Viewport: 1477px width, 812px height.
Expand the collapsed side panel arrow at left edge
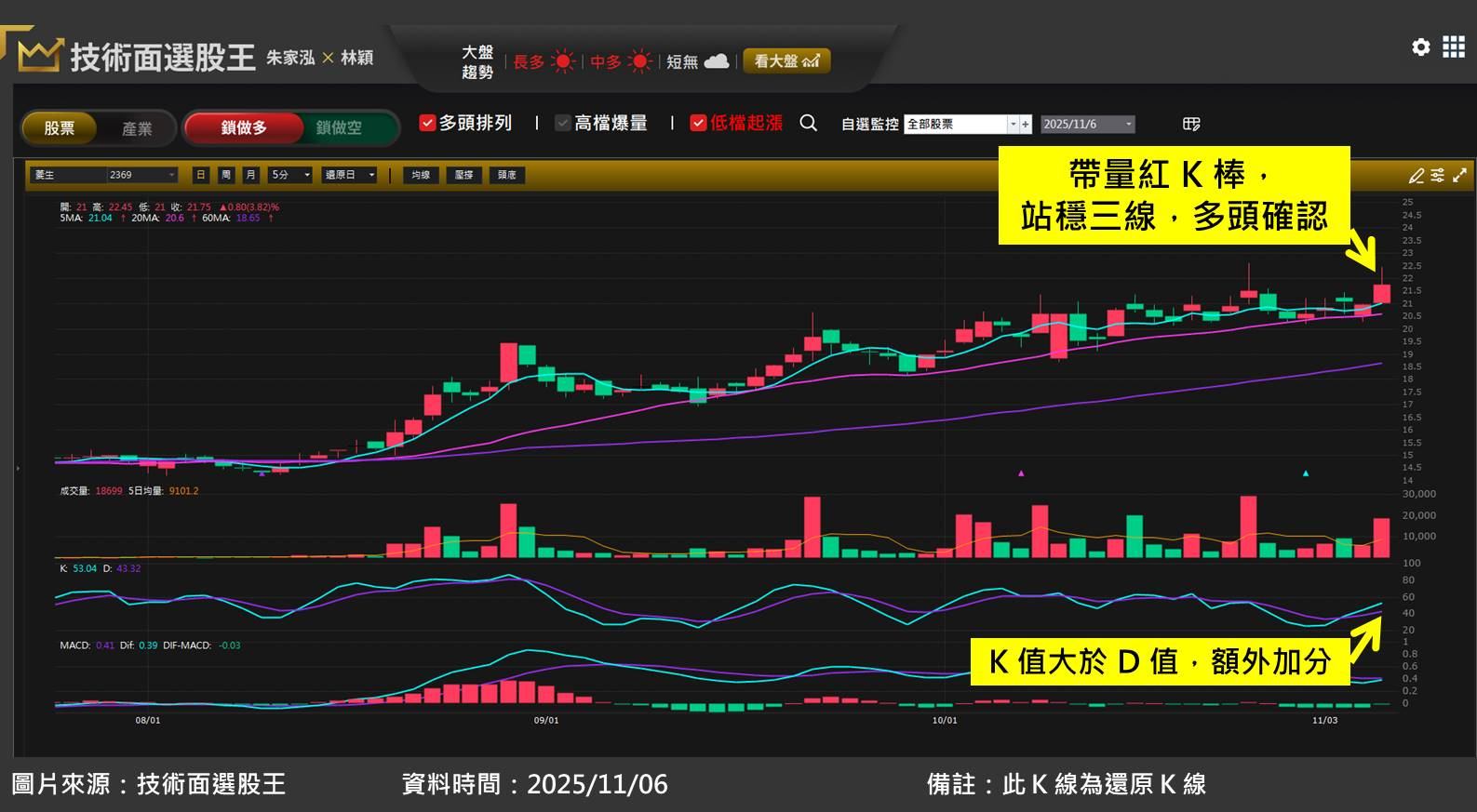point(17,468)
